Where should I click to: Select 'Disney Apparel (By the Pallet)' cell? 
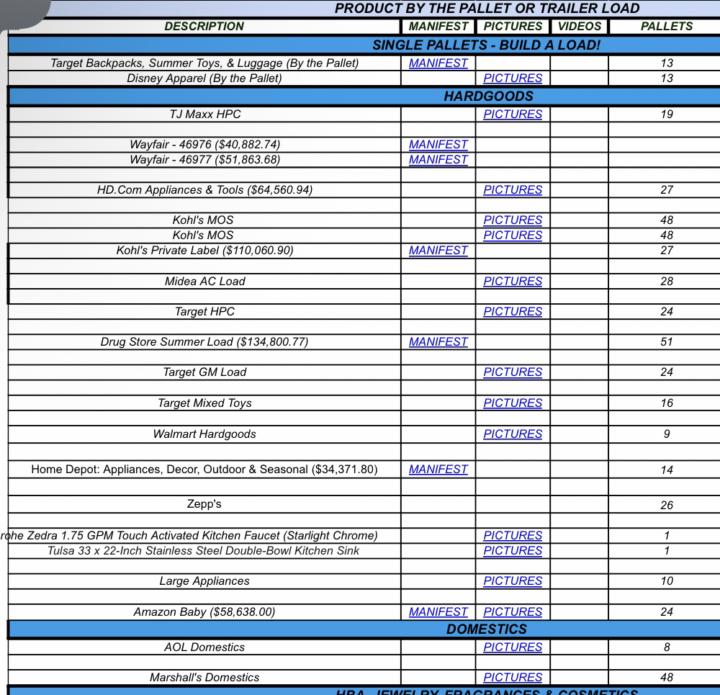[204, 78]
